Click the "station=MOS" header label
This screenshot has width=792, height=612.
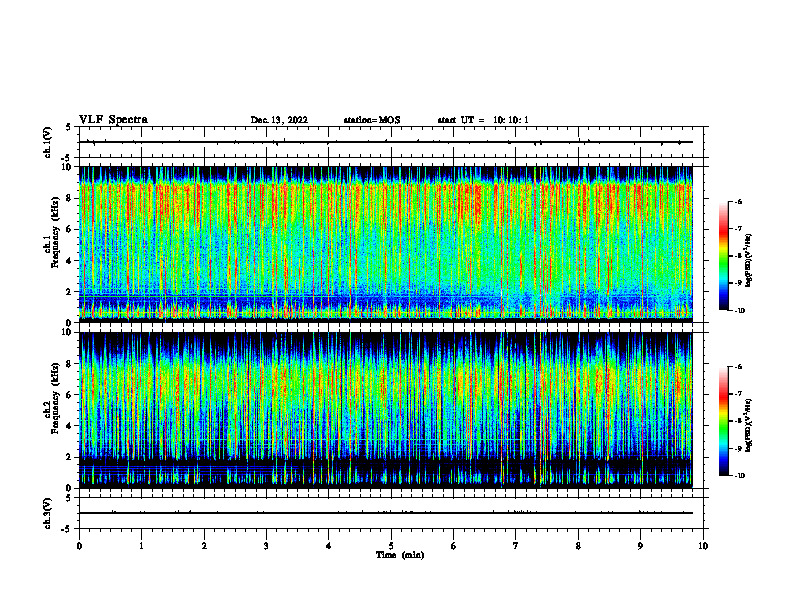tap(372, 120)
